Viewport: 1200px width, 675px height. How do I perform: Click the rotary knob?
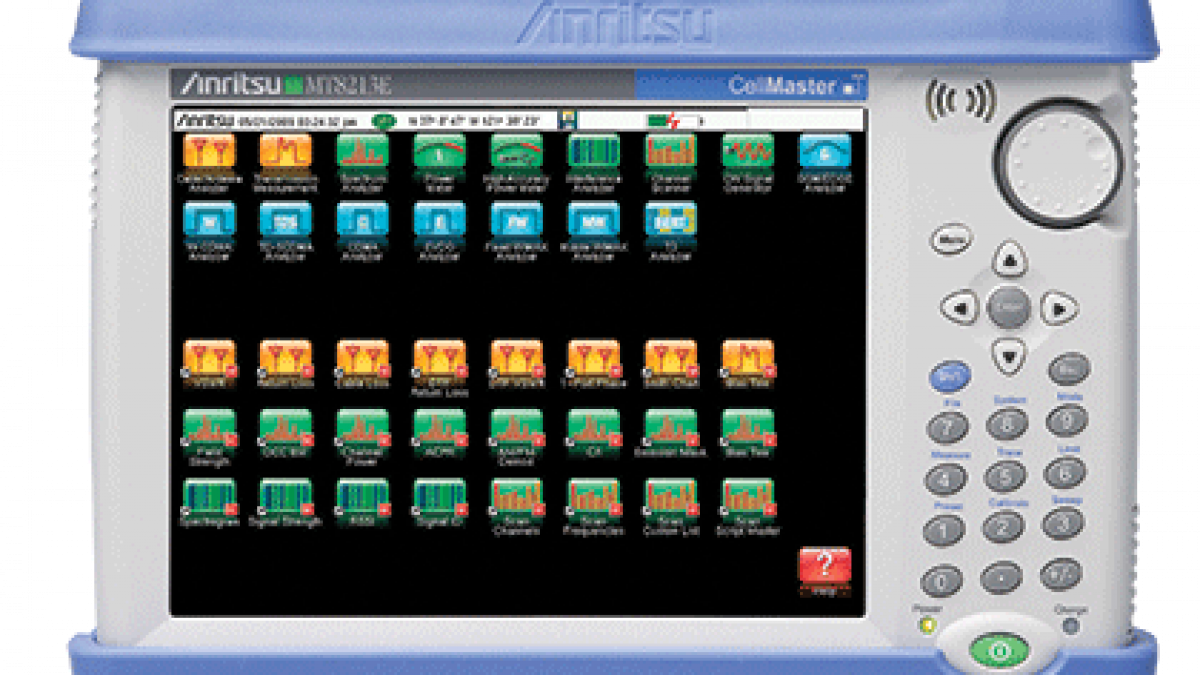(x=1056, y=161)
